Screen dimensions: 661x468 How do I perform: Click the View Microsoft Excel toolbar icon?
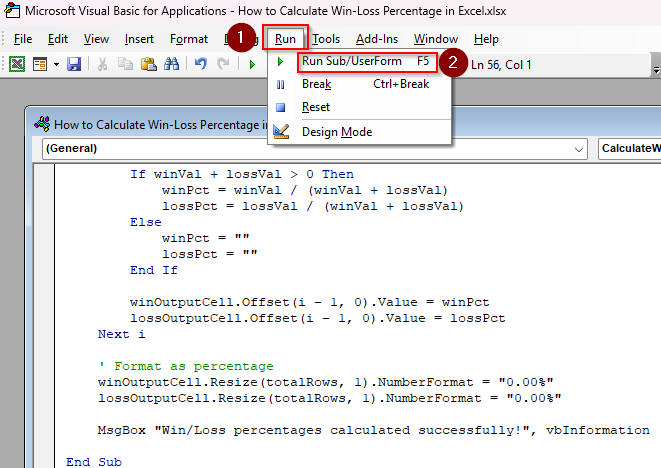click(x=17, y=65)
